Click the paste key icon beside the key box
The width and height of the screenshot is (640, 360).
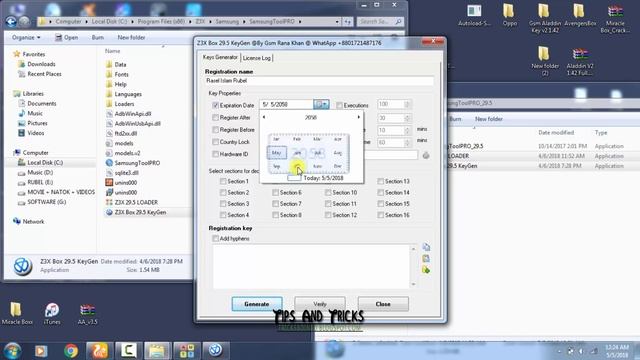click(426, 258)
